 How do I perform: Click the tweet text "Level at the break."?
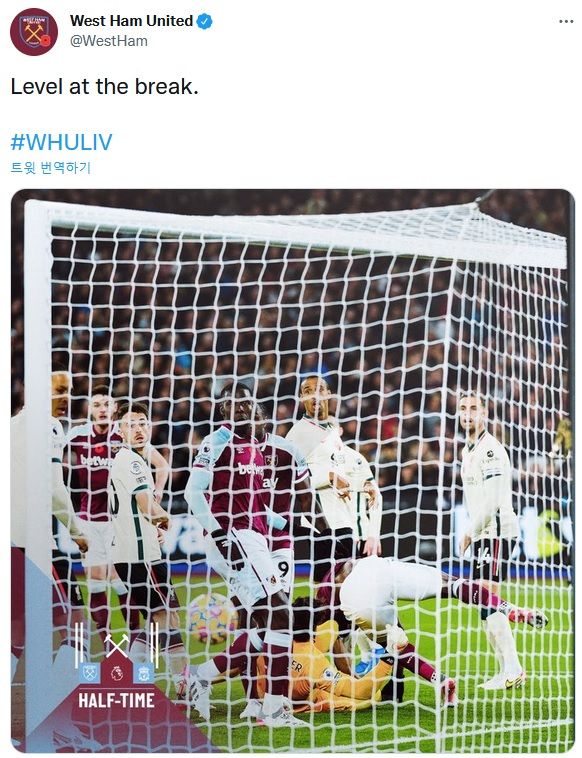click(x=104, y=87)
